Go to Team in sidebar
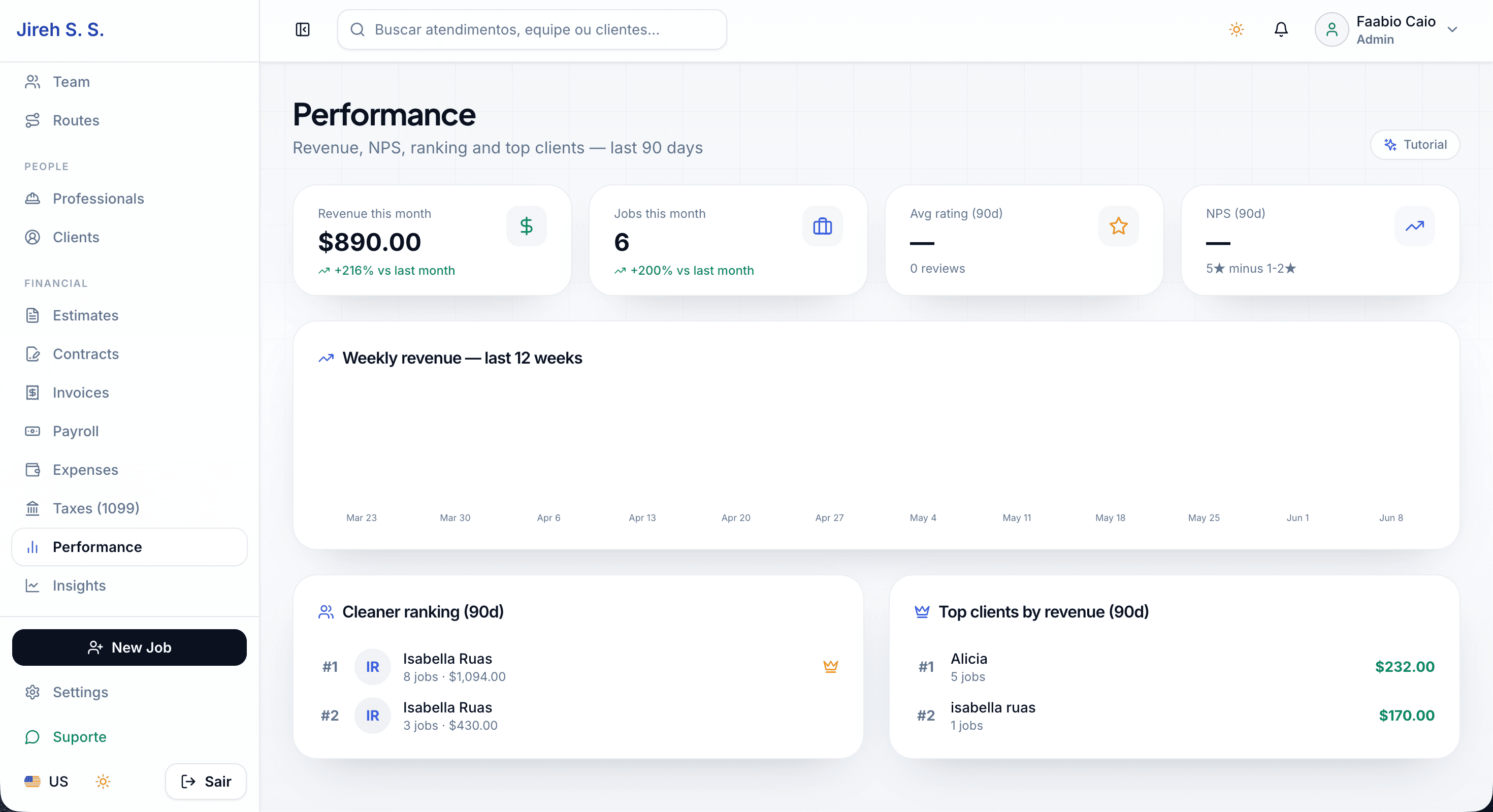This screenshot has width=1493, height=812. coord(129,82)
